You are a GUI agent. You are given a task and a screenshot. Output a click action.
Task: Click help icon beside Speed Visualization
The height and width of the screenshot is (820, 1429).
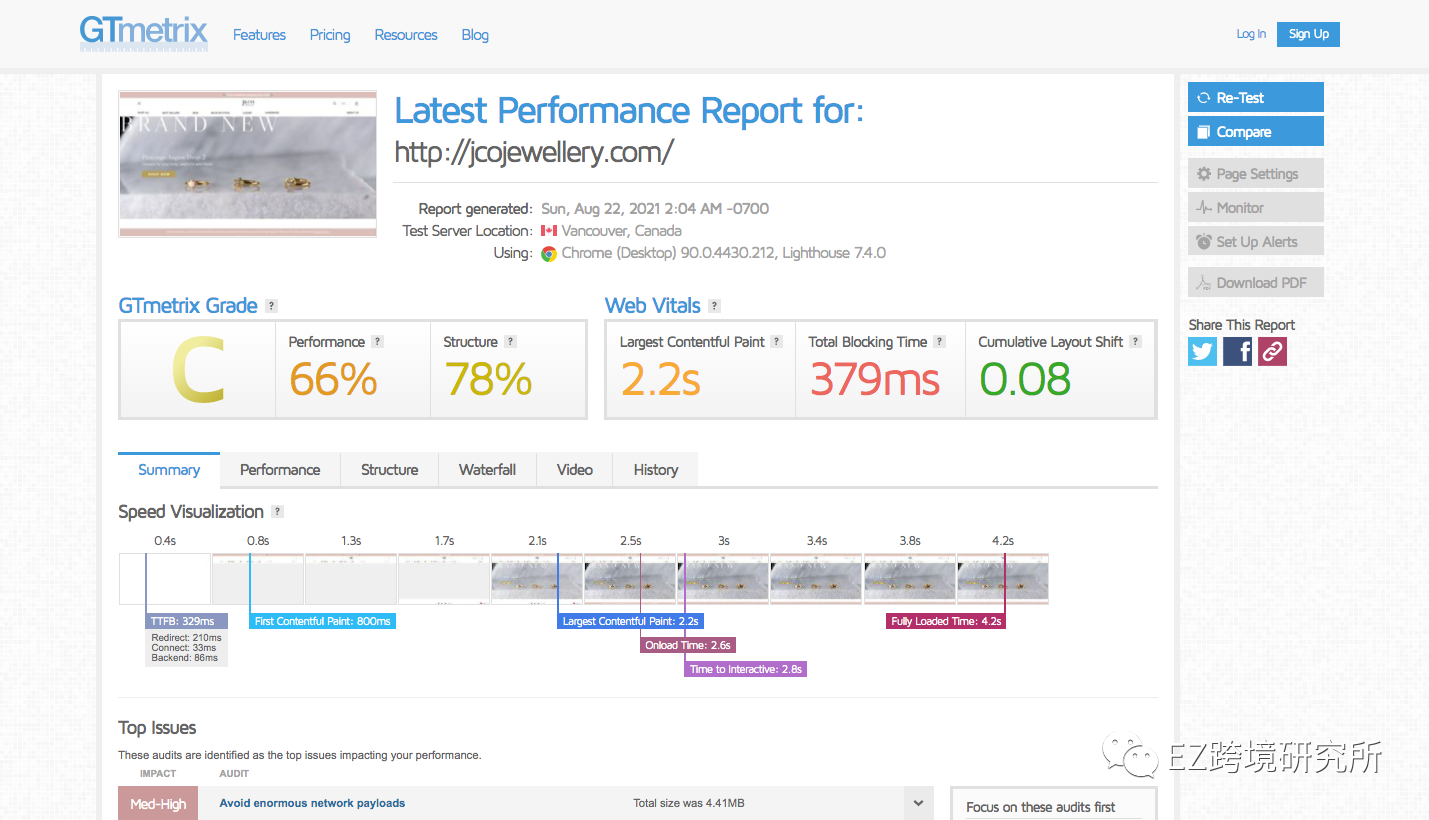[x=278, y=511]
